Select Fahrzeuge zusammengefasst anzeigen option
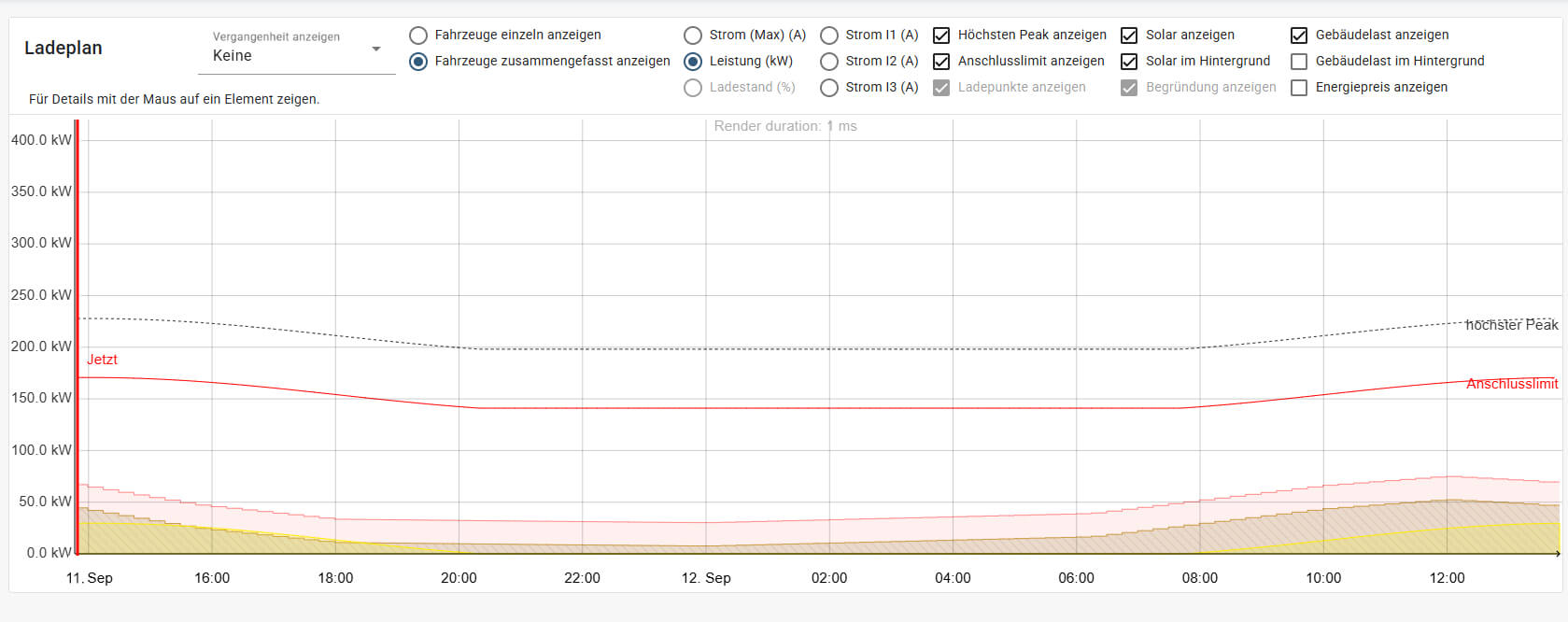1568x622 pixels. 418,62
